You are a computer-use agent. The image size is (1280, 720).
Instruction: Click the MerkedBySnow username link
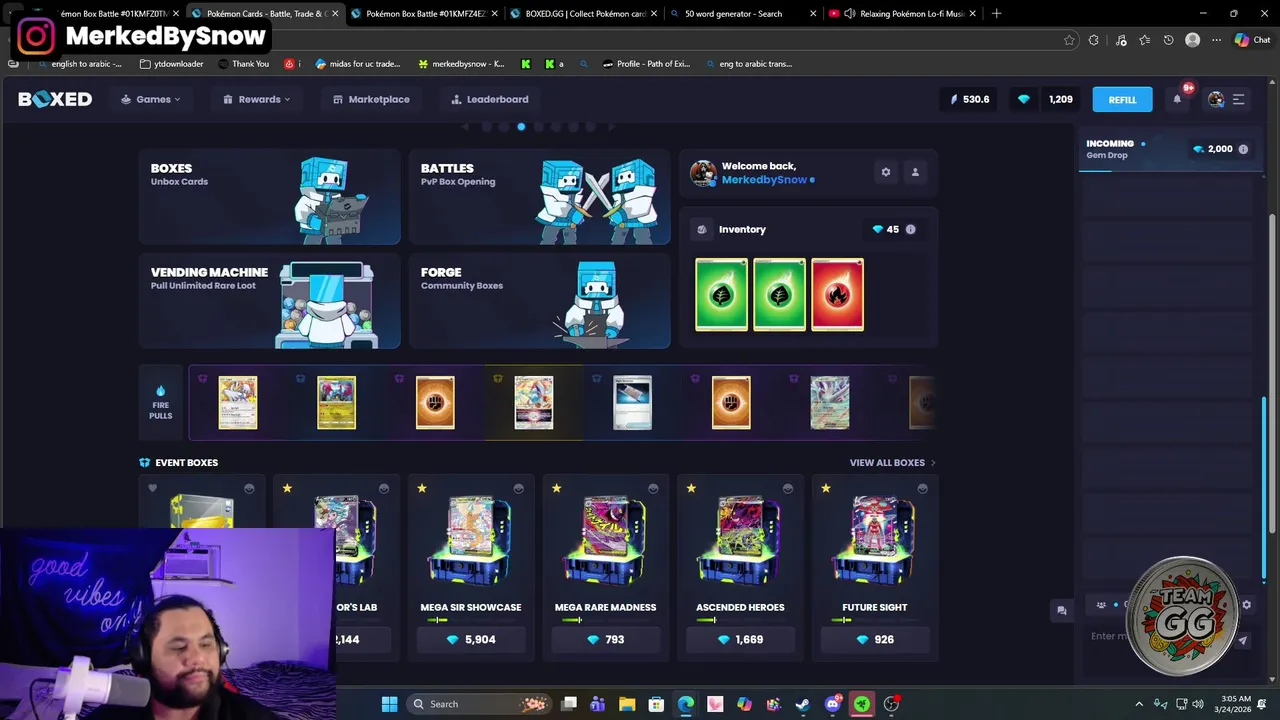coord(764,180)
